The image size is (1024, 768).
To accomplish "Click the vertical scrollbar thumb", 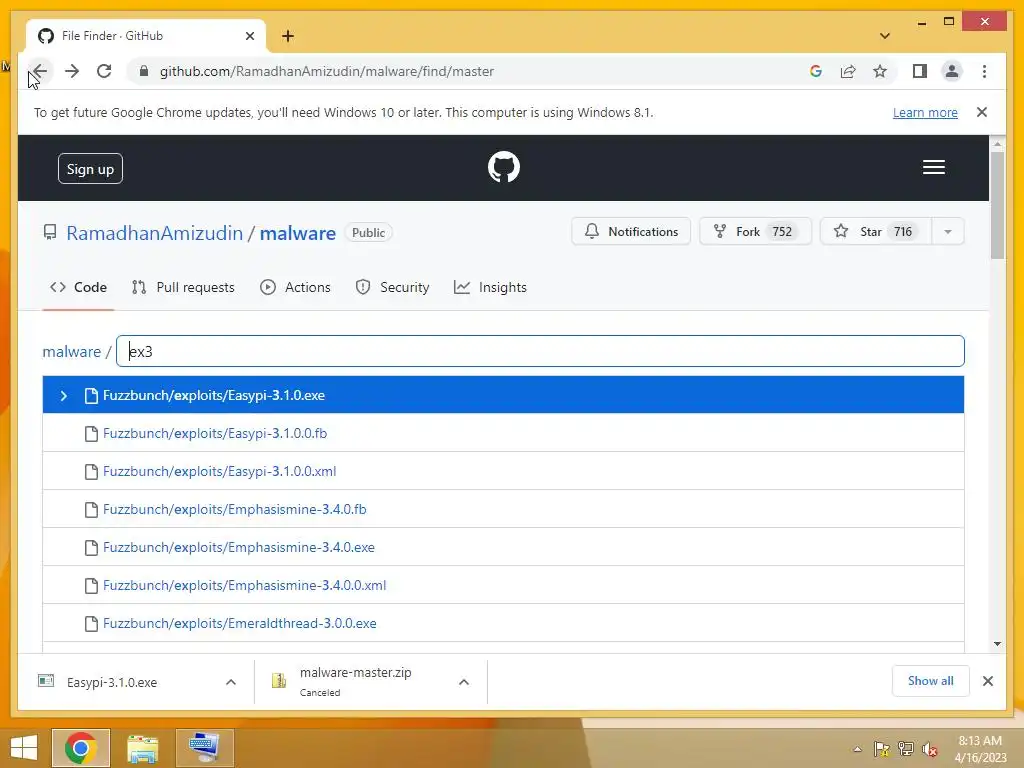I will [x=997, y=205].
